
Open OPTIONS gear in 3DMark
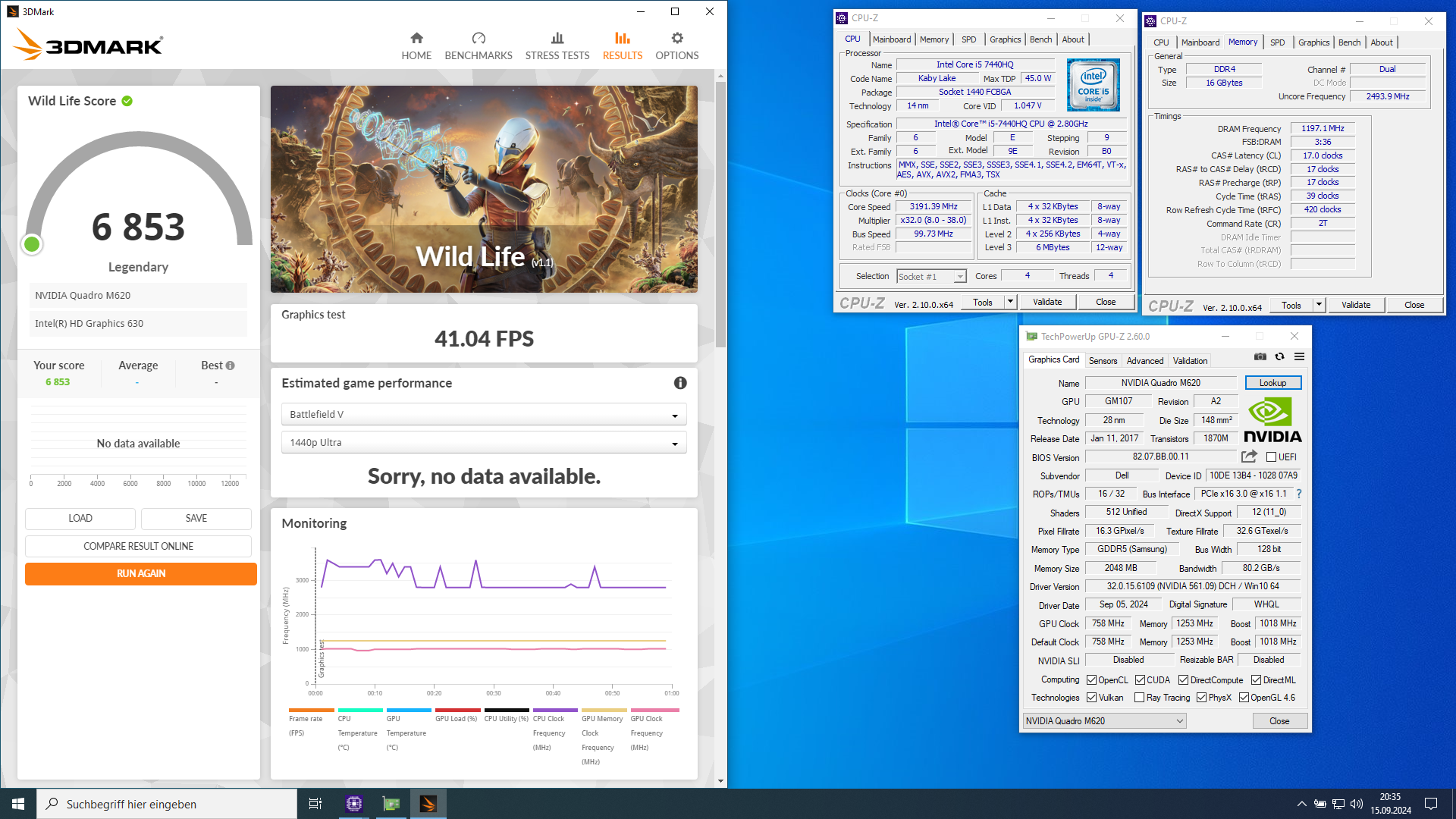point(677,46)
